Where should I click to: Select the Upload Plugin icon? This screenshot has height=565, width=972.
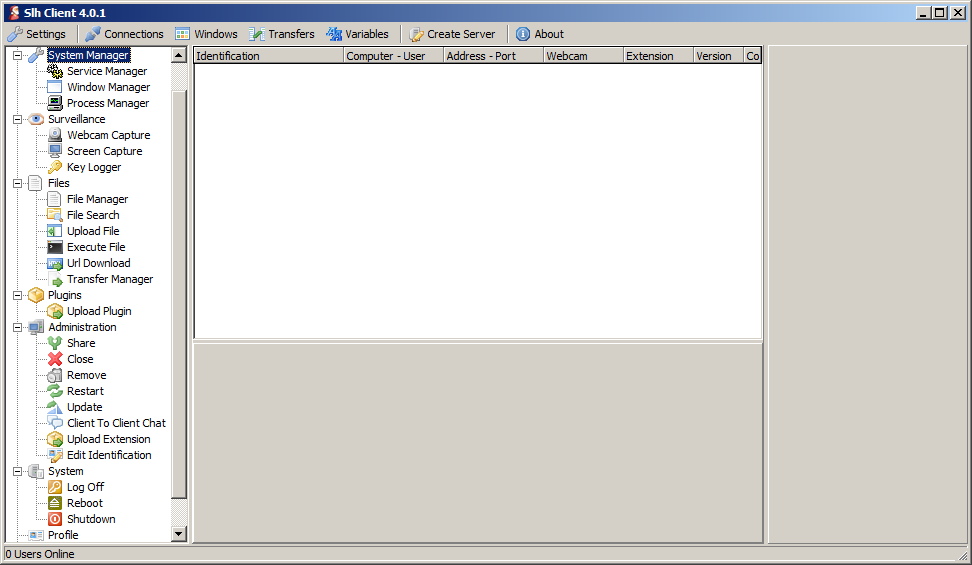pyautogui.click(x=55, y=311)
